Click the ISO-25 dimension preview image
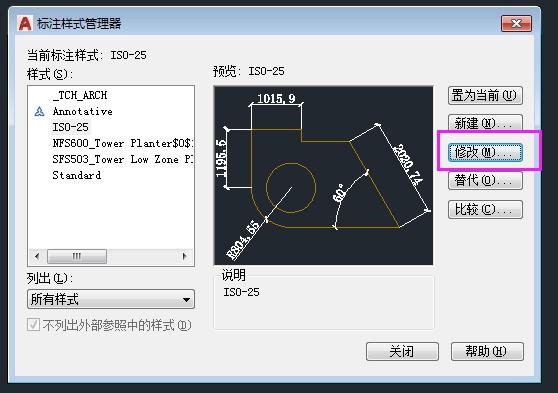The height and width of the screenshot is (393, 558). 323,175
